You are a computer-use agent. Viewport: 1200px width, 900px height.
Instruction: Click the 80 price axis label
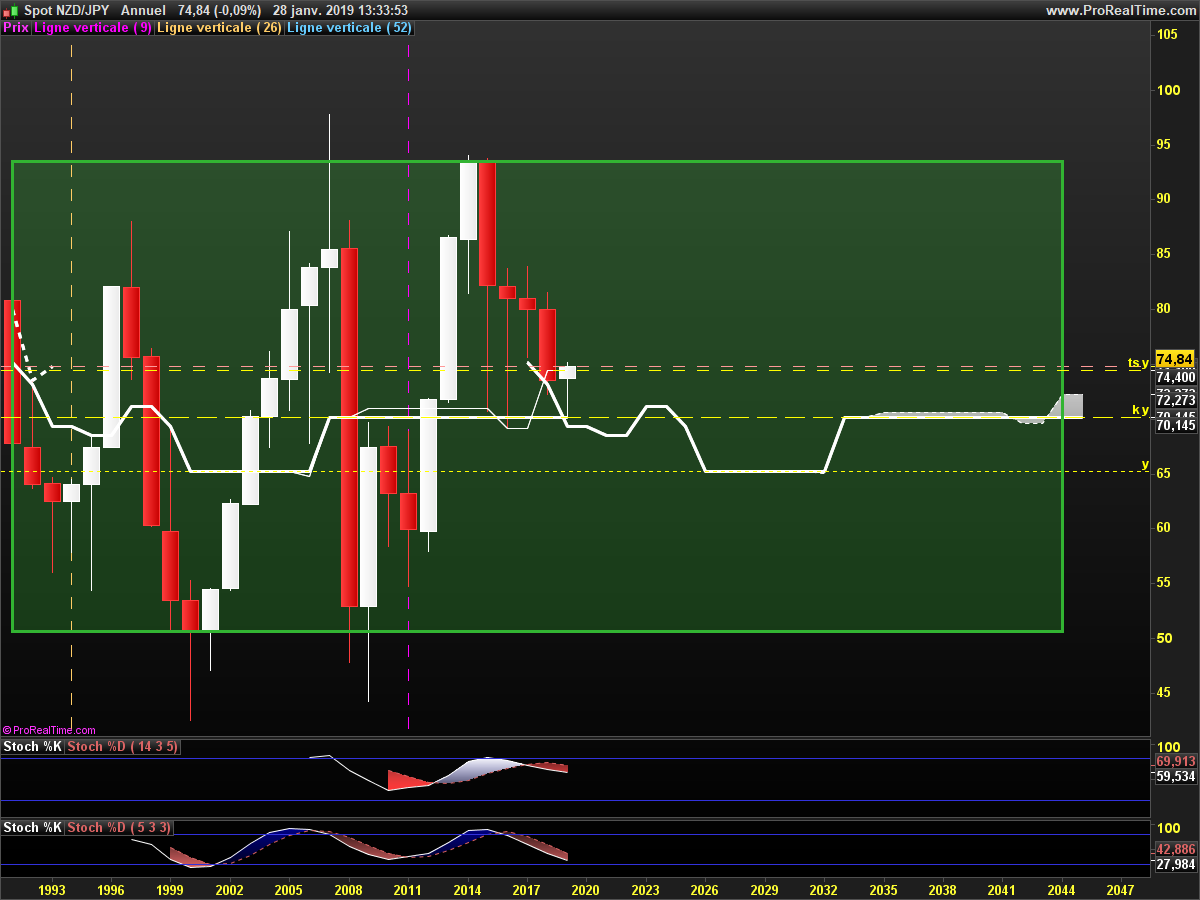(1164, 308)
